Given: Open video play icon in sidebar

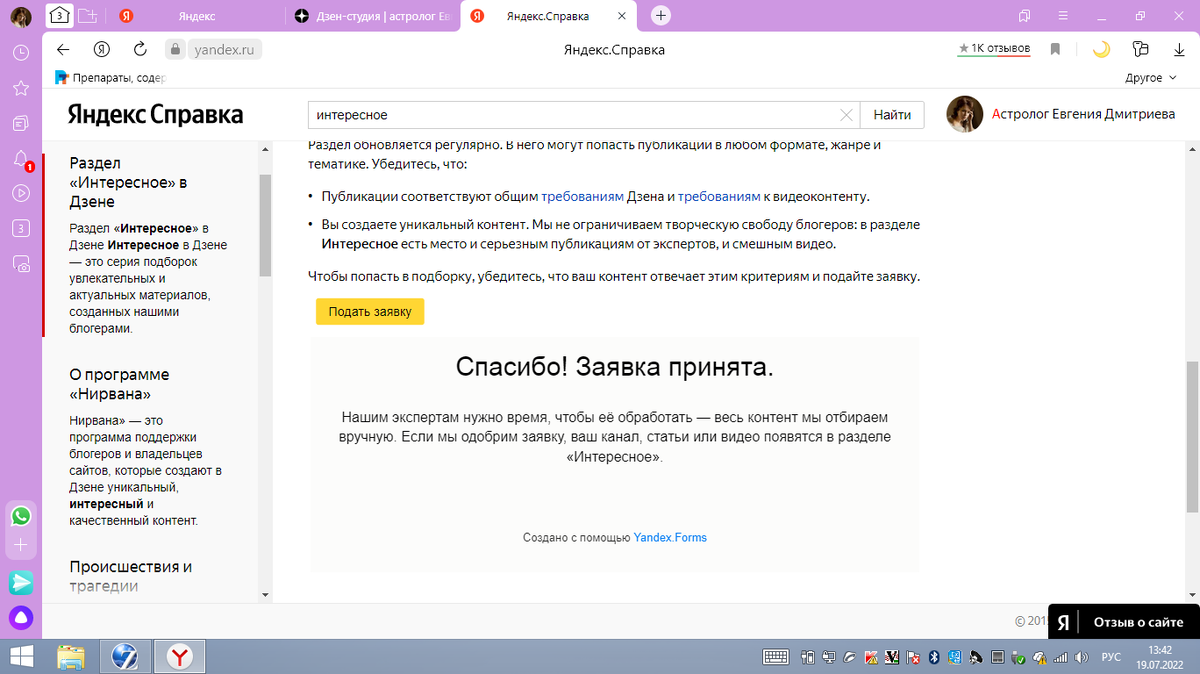Looking at the screenshot, I should click(x=20, y=193).
